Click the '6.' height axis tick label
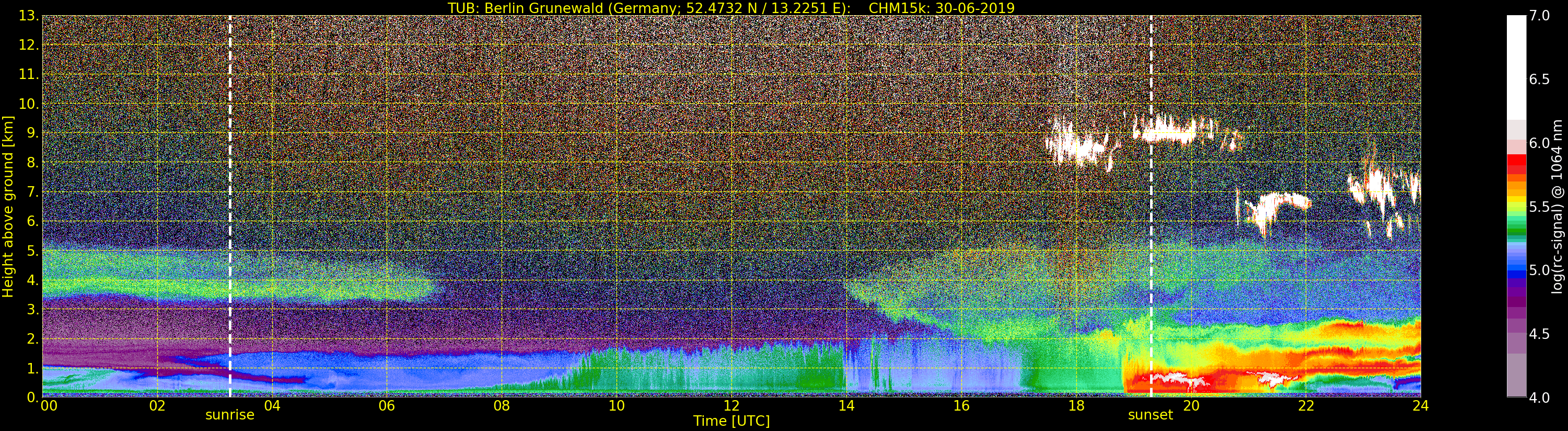 pyautogui.click(x=33, y=221)
